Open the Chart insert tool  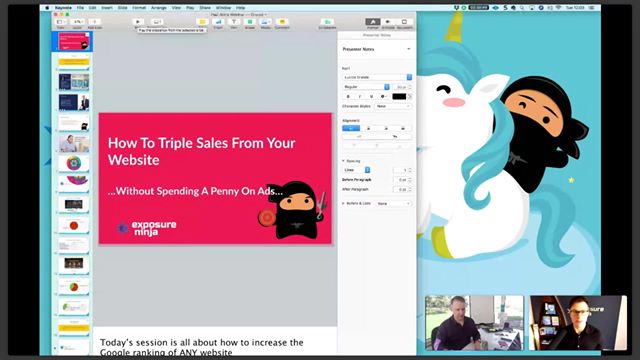tap(218, 22)
